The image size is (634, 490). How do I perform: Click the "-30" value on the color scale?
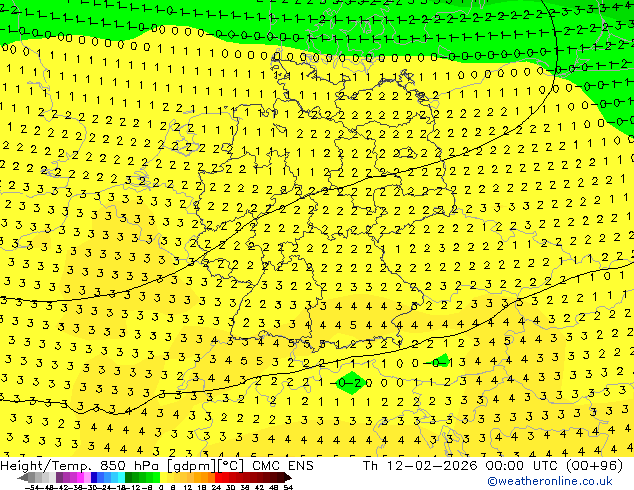pos(91,488)
